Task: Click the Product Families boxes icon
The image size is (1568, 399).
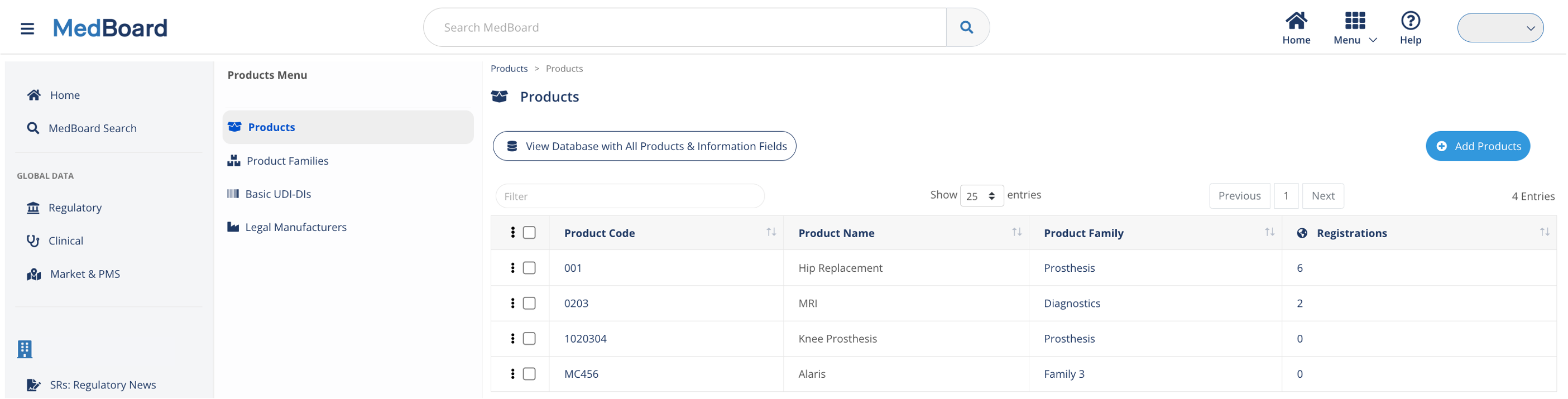Action: click(x=234, y=161)
